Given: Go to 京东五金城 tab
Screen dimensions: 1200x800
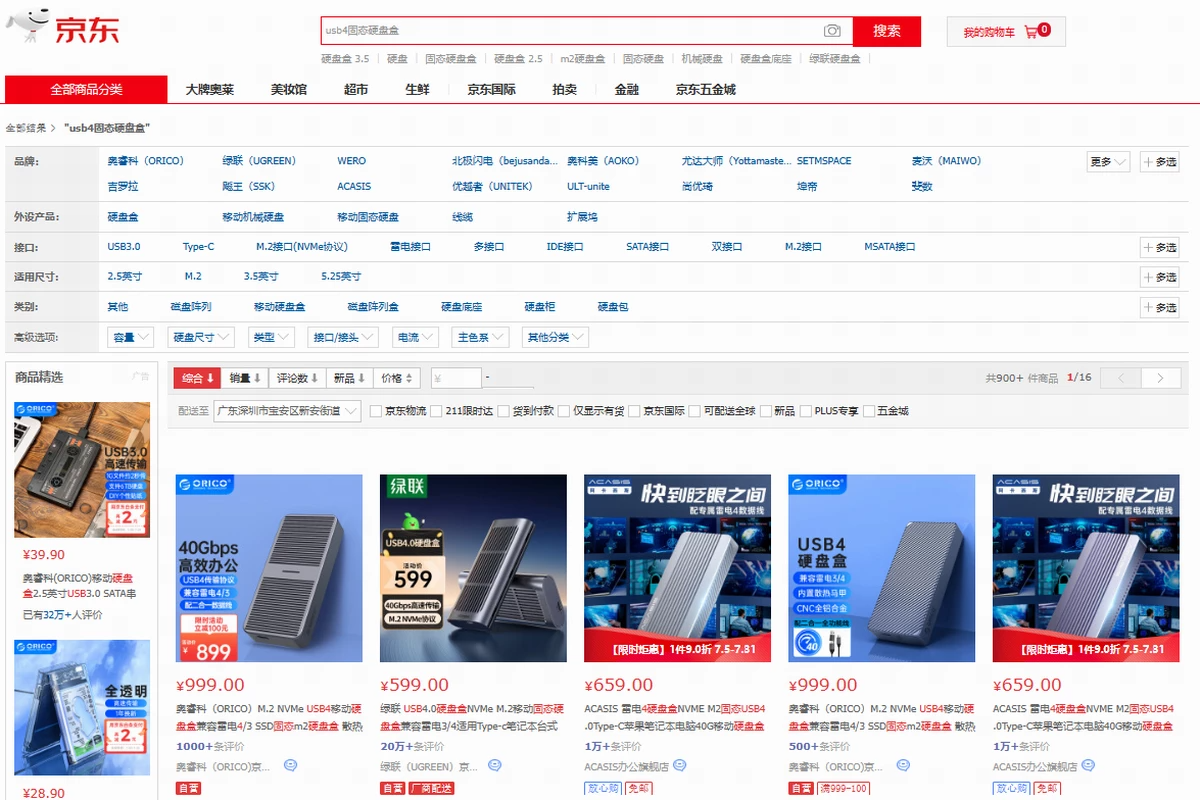Looking at the screenshot, I should click(x=706, y=89).
